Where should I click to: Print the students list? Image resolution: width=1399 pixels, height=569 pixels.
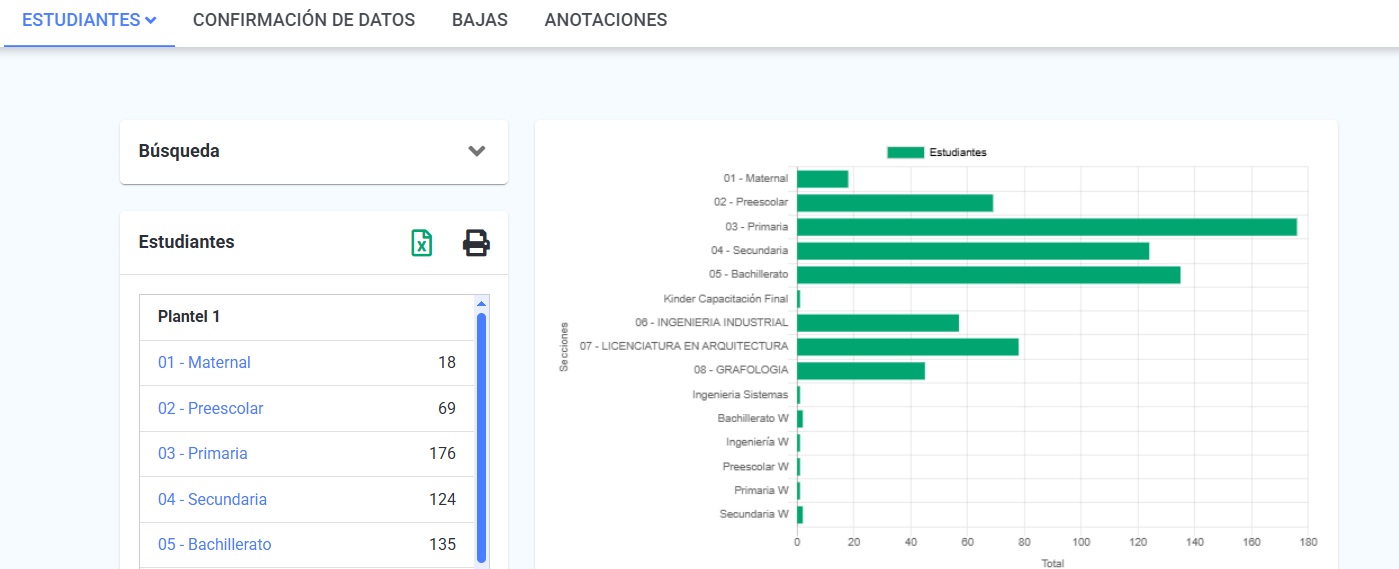point(476,243)
